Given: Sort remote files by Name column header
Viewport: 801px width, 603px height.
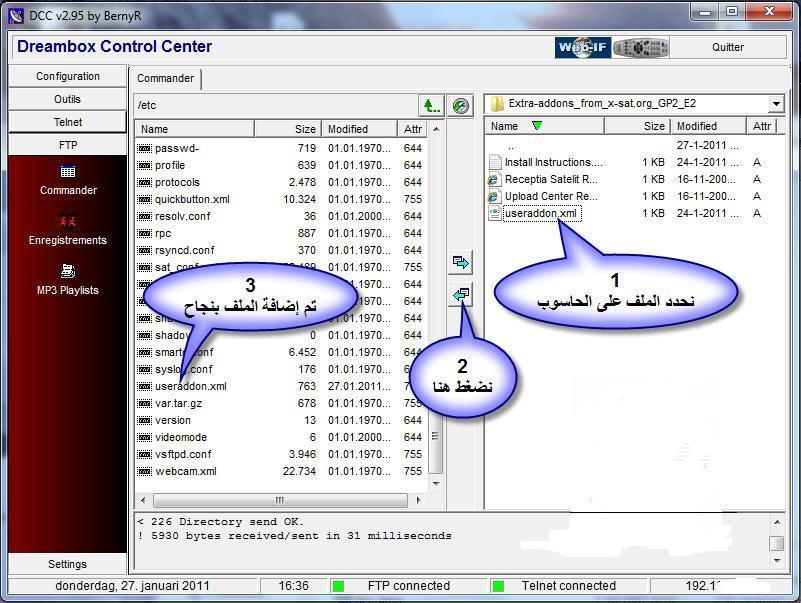Looking at the screenshot, I should point(195,129).
